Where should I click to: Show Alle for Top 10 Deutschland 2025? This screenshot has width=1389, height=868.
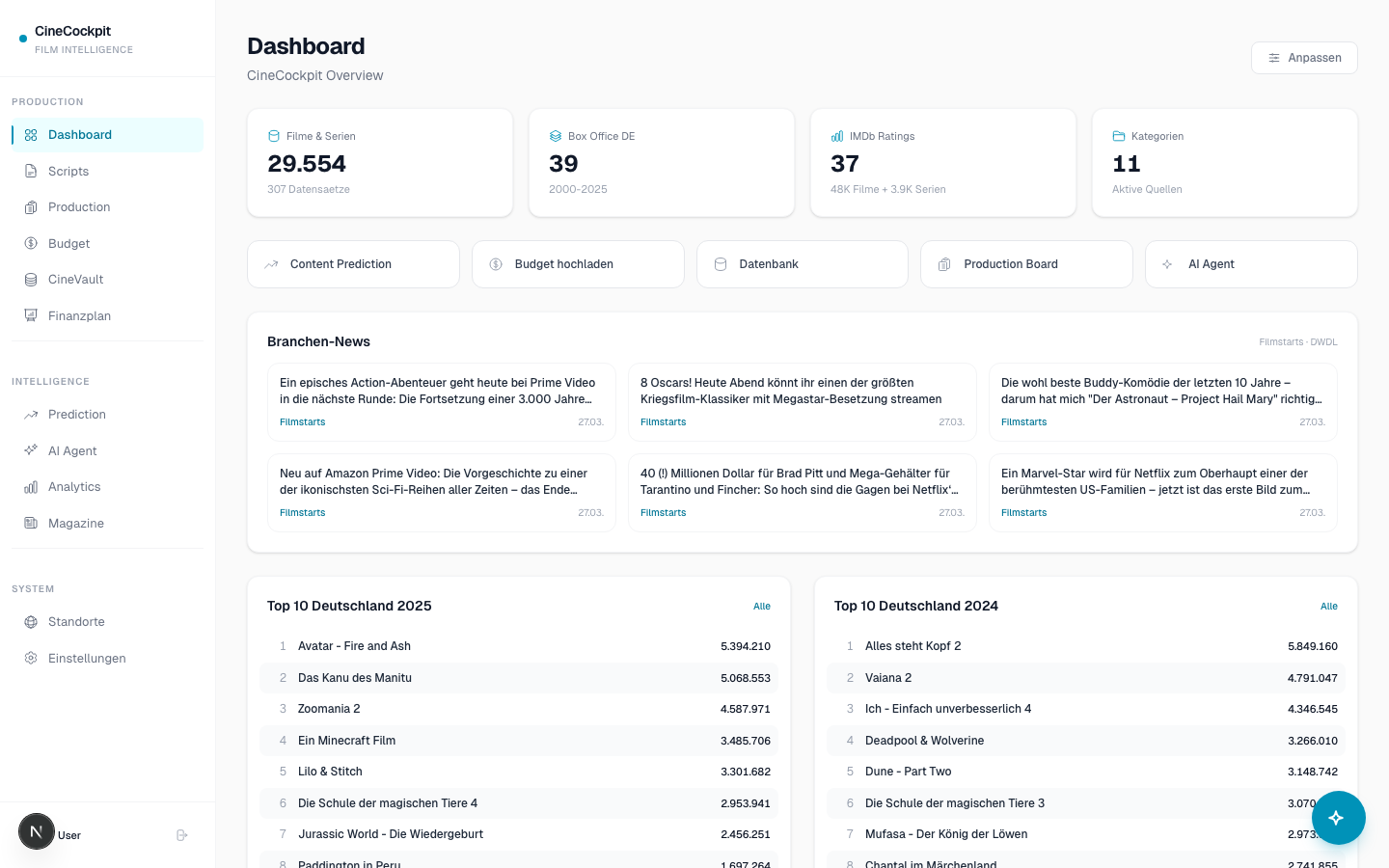pyautogui.click(x=762, y=607)
